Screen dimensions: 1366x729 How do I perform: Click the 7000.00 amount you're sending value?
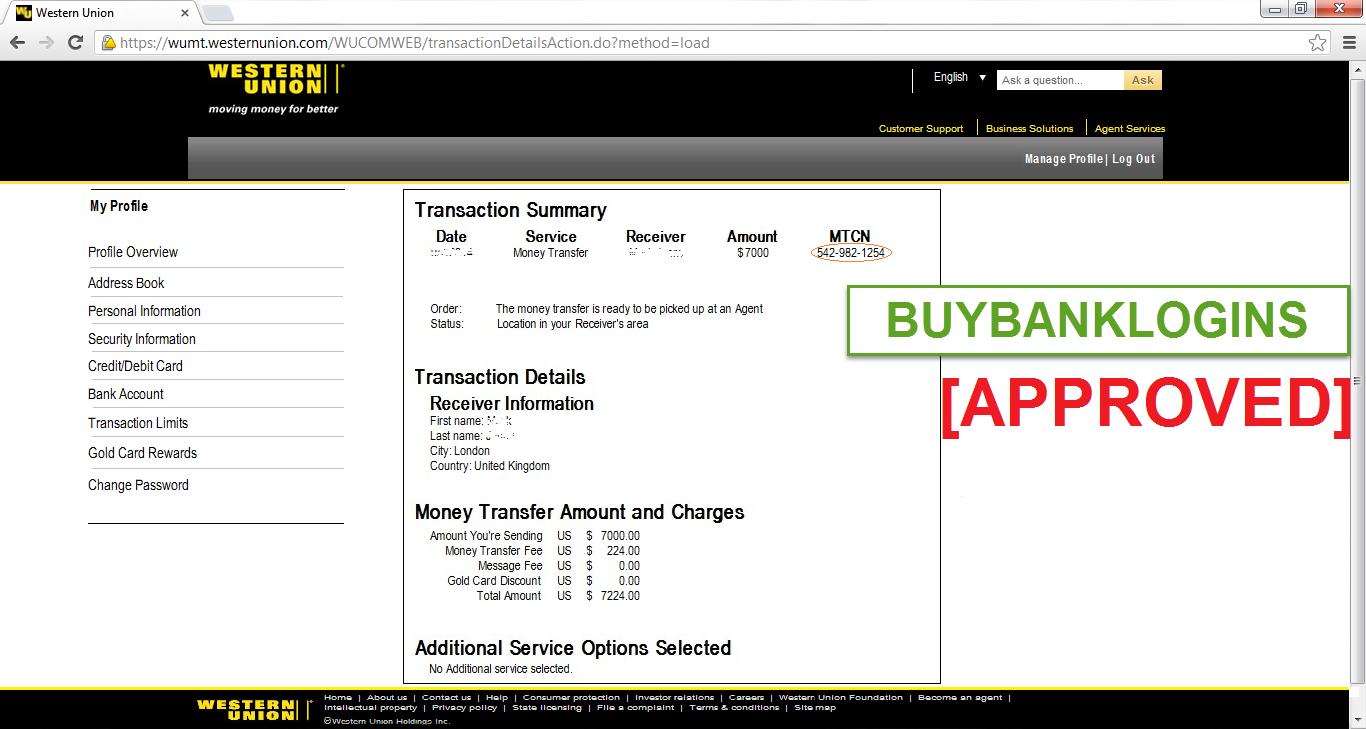point(620,536)
